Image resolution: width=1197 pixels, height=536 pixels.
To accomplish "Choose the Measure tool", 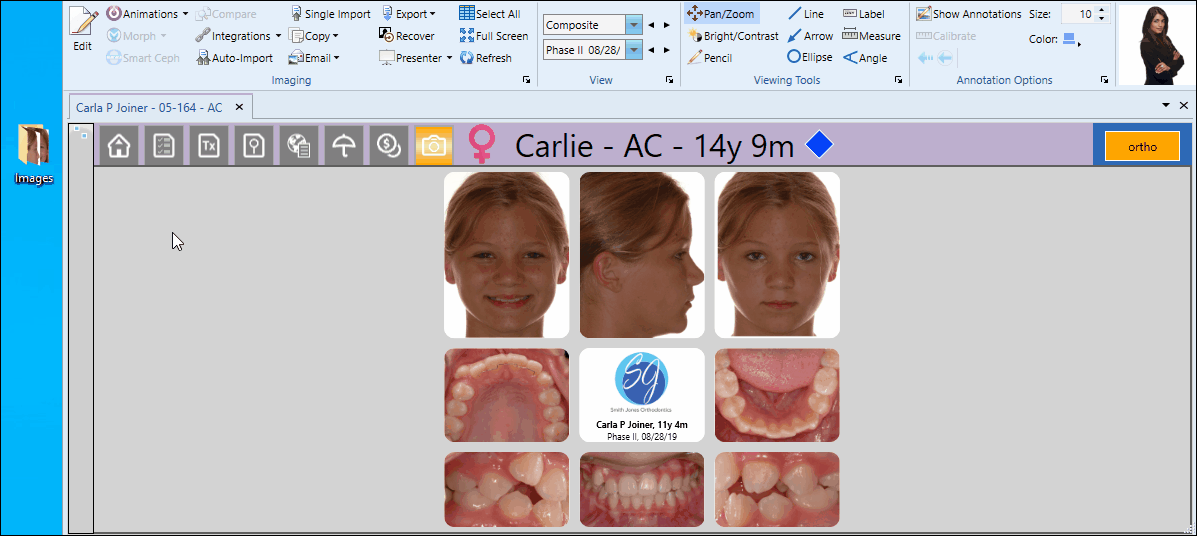I will pos(871,36).
